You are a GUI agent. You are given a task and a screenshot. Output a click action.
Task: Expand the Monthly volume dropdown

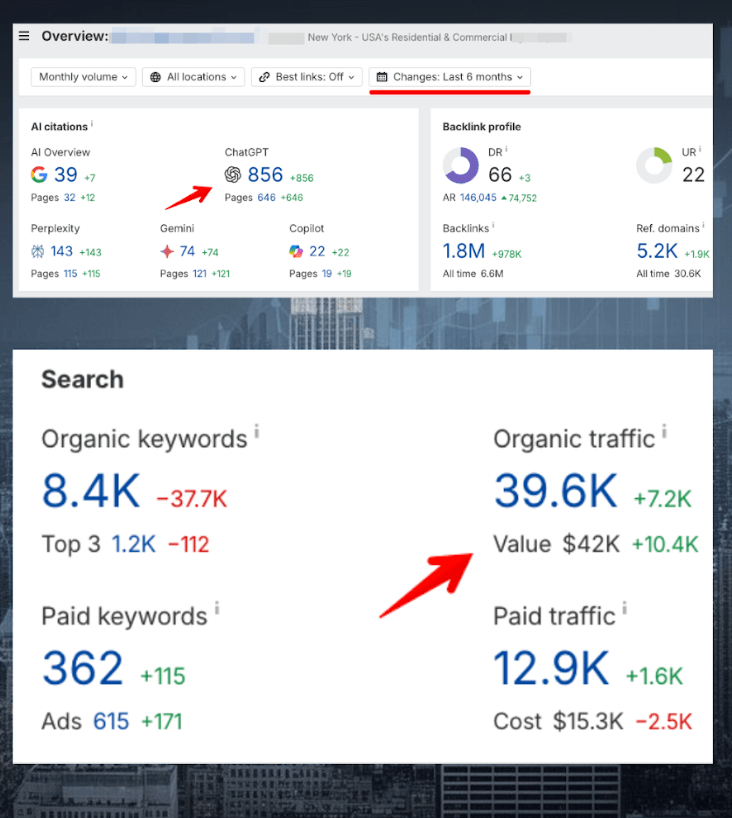coord(85,77)
